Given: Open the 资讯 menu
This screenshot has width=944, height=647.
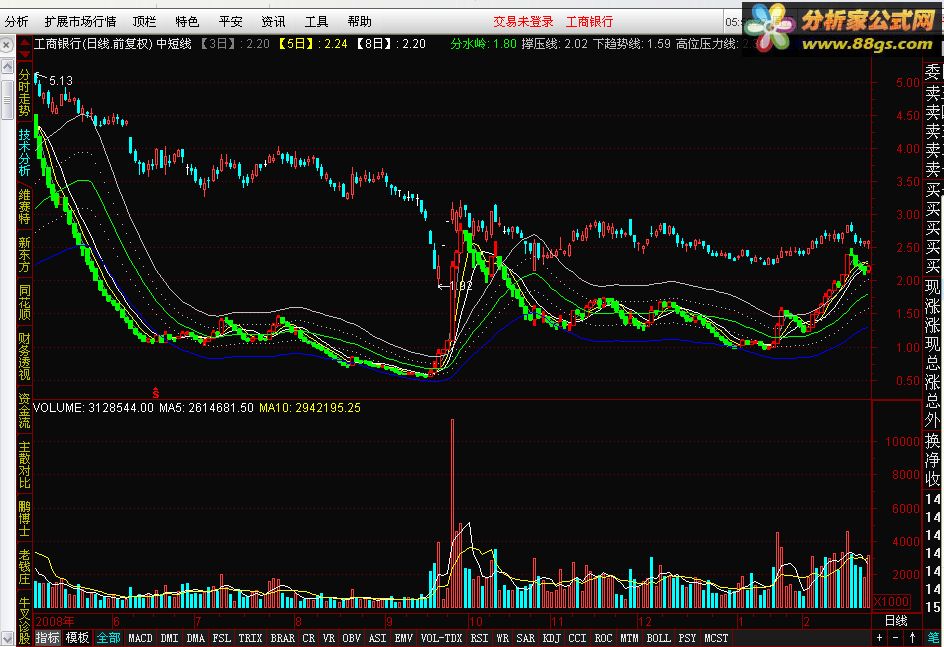Looking at the screenshot, I should click(x=273, y=22).
